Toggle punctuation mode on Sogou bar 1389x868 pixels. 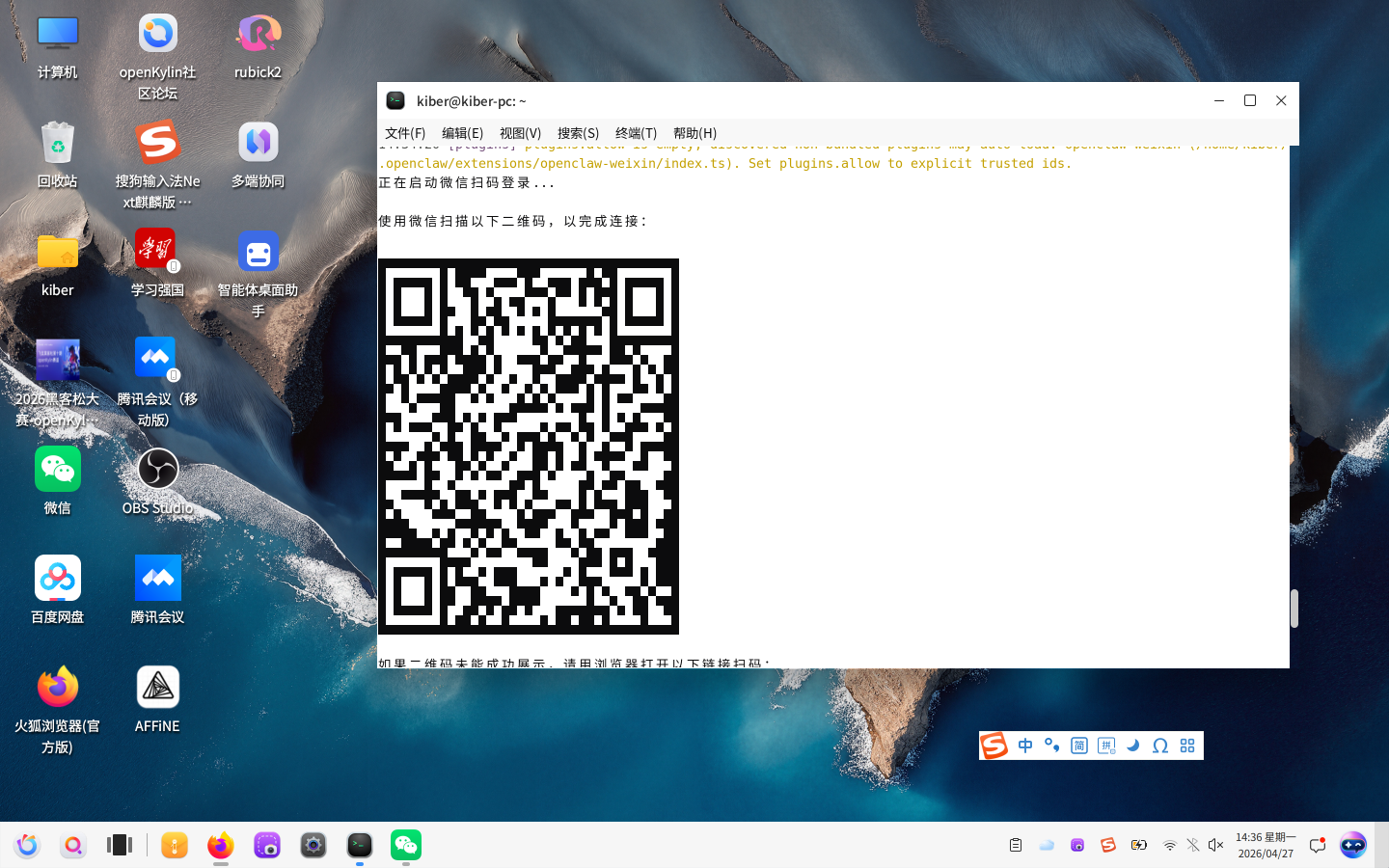coord(1052,746)
